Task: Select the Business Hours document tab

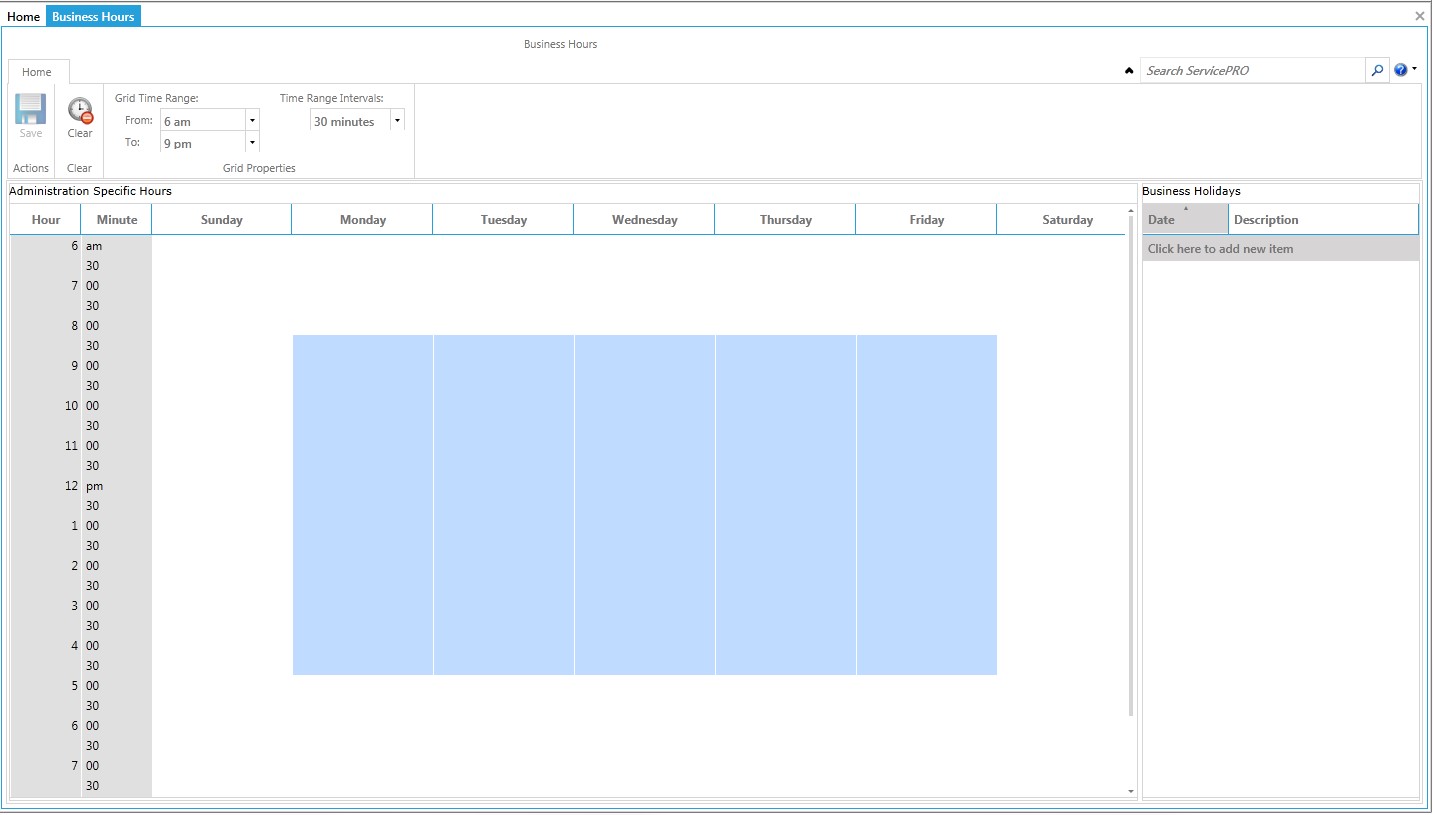Action: 93,16
